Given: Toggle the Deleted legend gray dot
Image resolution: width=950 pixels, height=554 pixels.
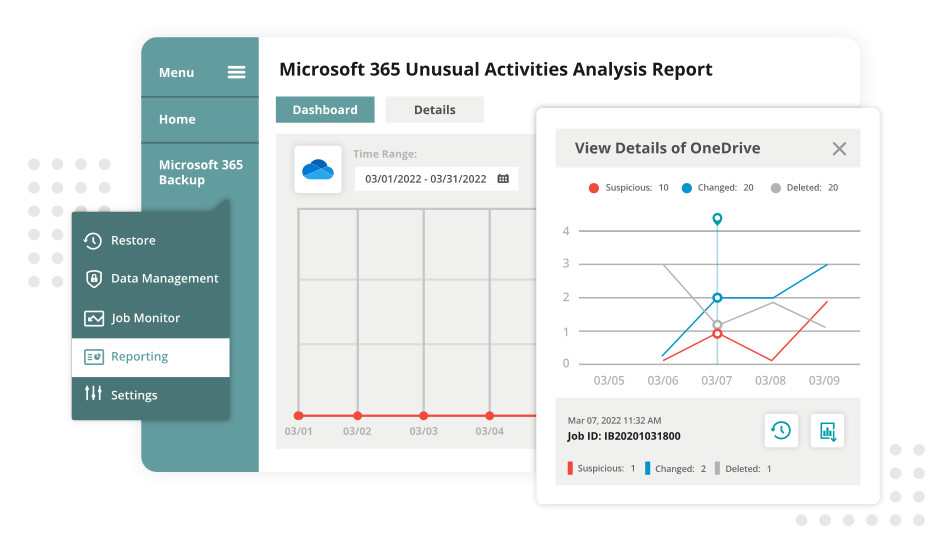Looking at the screenshot, I should coord(776,188).
